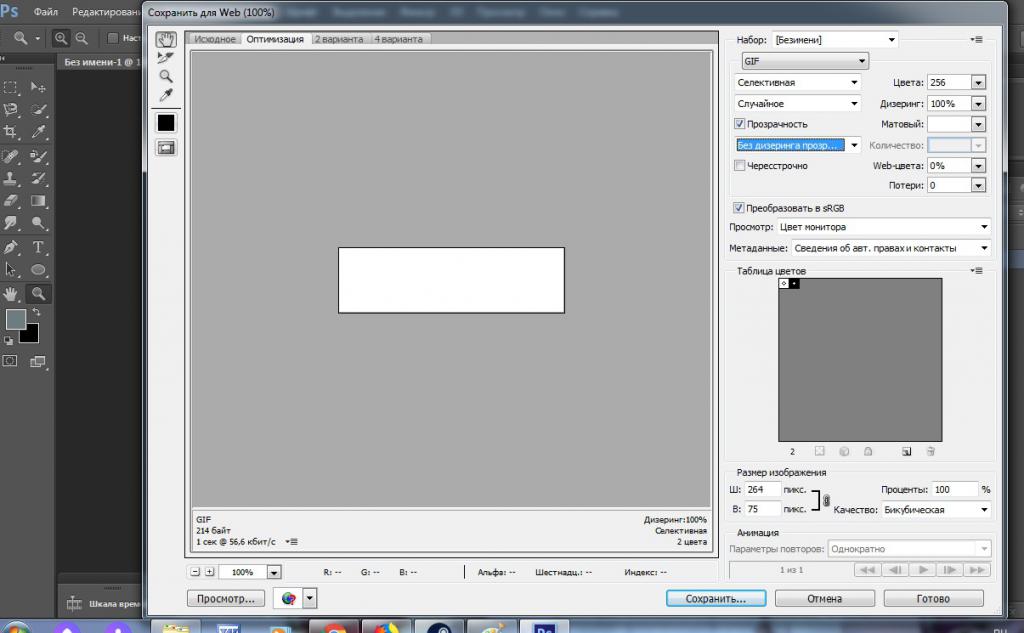Select the Eyedropper tool in the dialog
This screenshot has width=1024, height=633.
[x=166, y=95]
